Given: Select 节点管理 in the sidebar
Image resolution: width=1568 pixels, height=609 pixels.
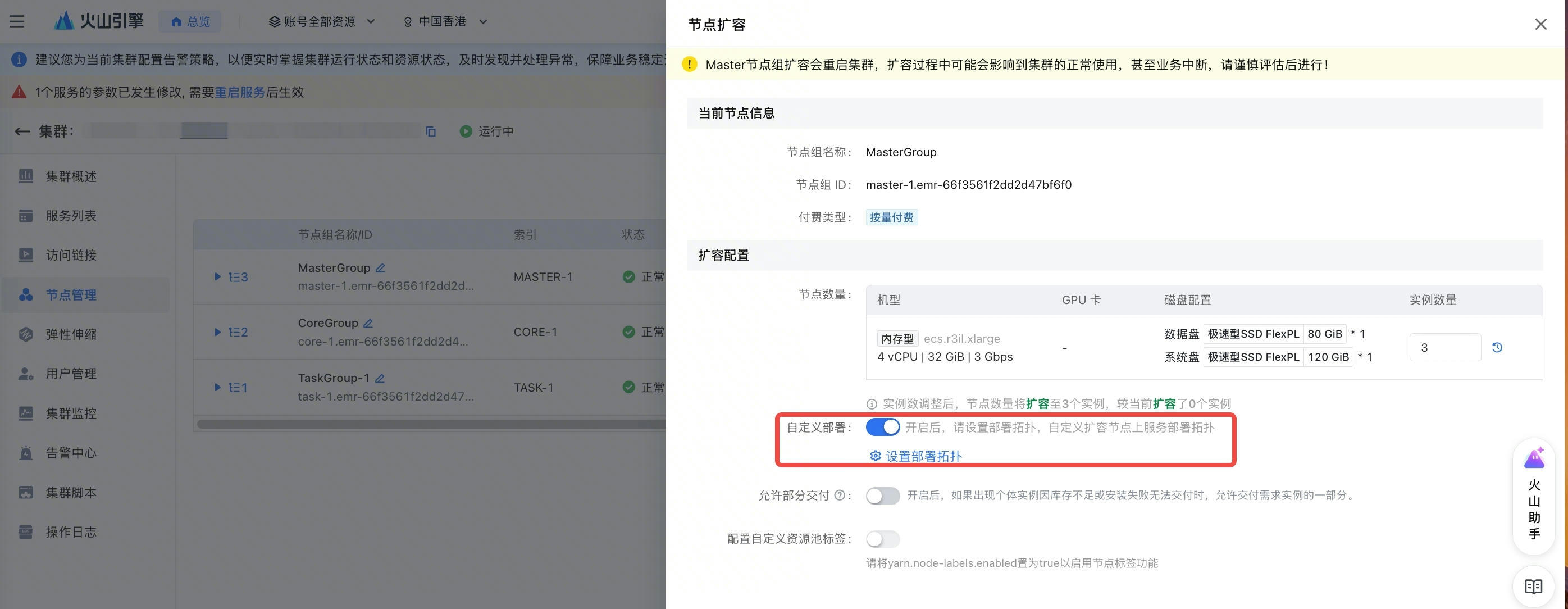Looking at the screenshot, I should pyautogui.click(x=85, y=295).
